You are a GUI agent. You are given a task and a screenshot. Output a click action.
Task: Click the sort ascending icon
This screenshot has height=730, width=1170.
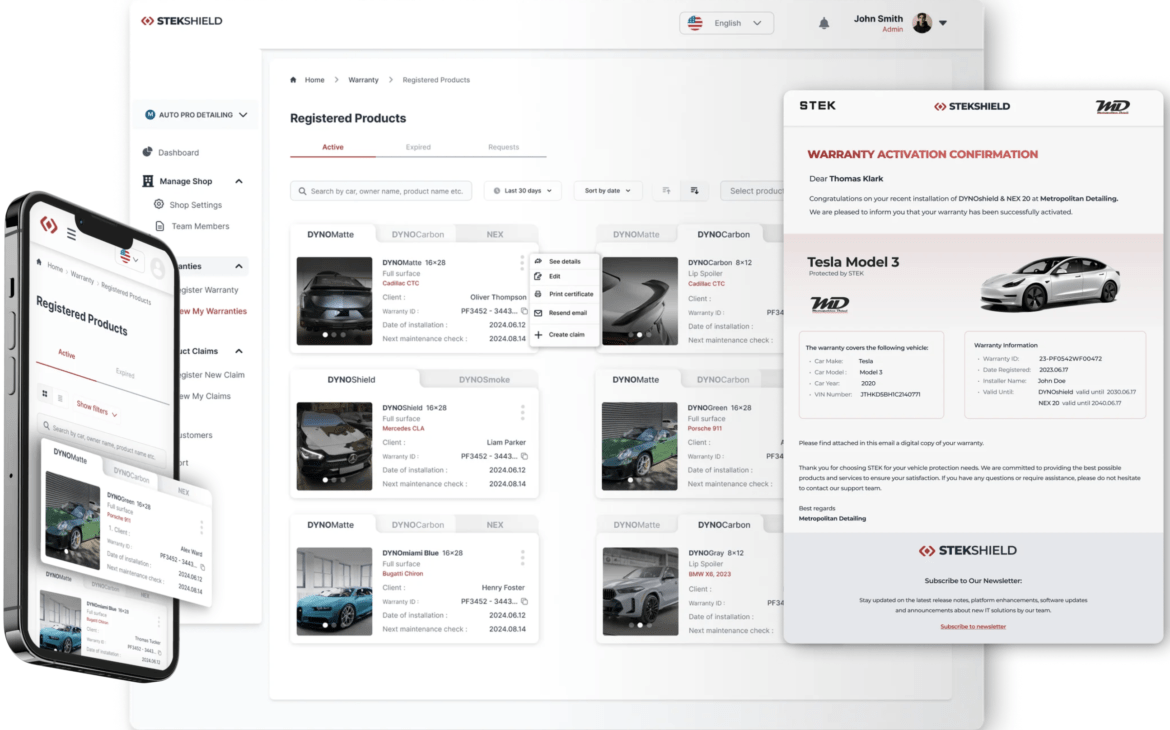point(666,190)
